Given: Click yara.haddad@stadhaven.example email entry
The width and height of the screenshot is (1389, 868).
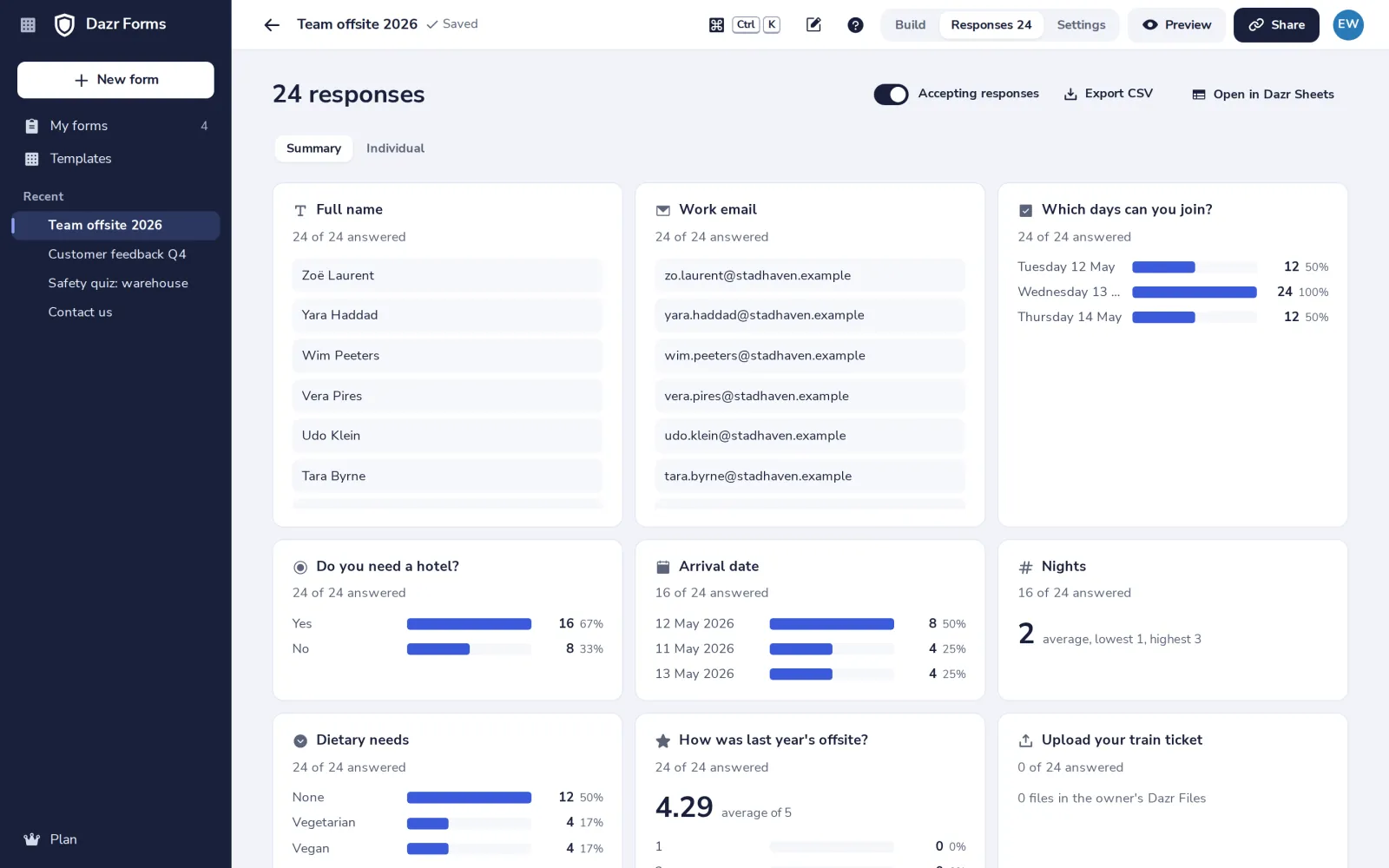Looking at the screenshot, I should [x=810, y=315].
